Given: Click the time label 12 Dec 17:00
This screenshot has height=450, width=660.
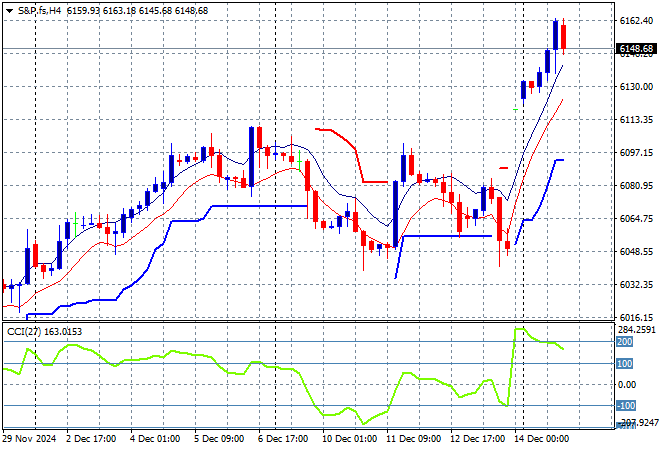Looking at the screenshot, I should pos(477,439).
